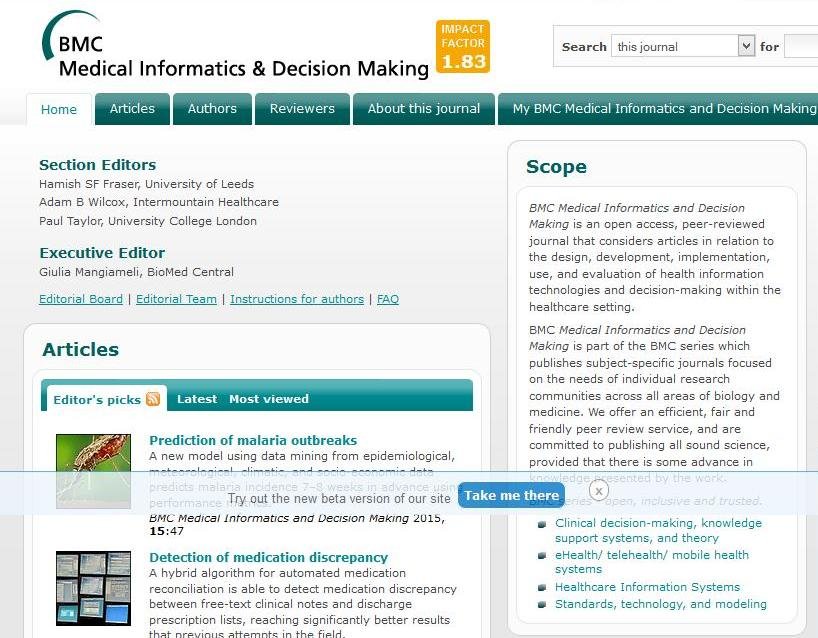Open the FAQ link
This screenshot has width=818, height=638.
388,298
